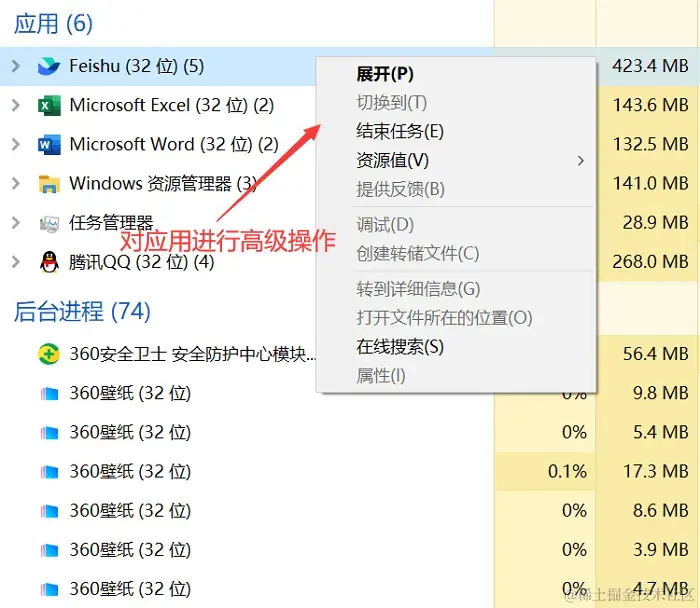The image size is (700, 608).
Task: Click the Microsoft Word icon
Action: coord(49,145)
